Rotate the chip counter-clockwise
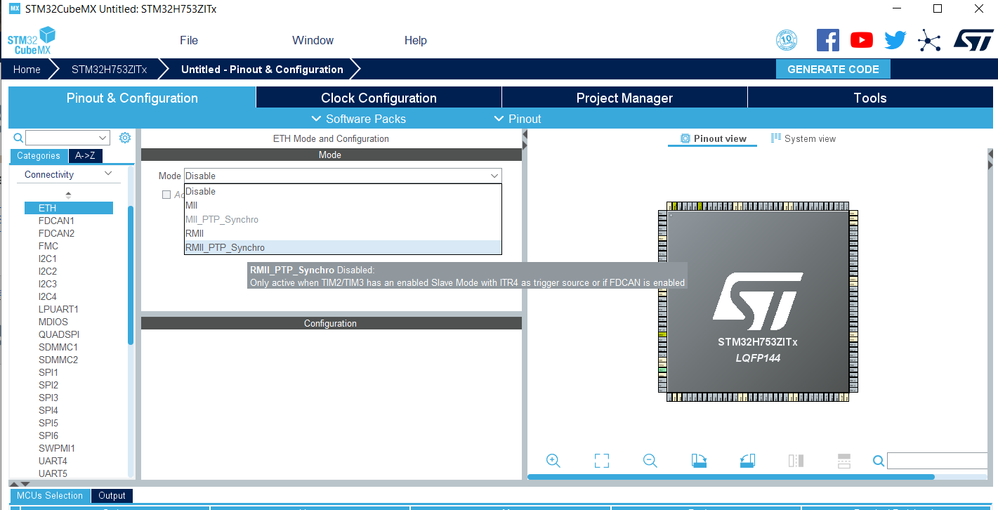Viewport: 998px width, 510px height. point(747,461)
